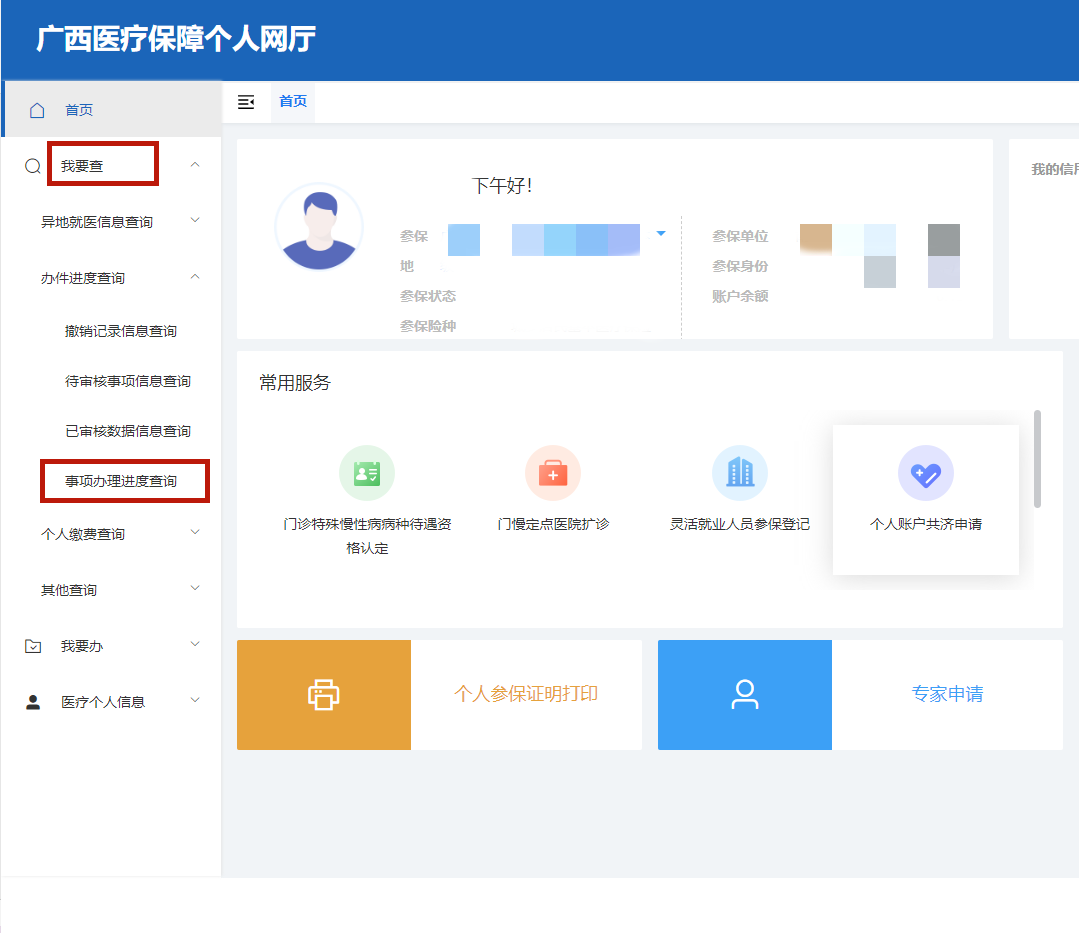This screenshot has width=1079, height=933.
Task: Open 撤销记录信息查询 menu item
Action: [121, 331]
